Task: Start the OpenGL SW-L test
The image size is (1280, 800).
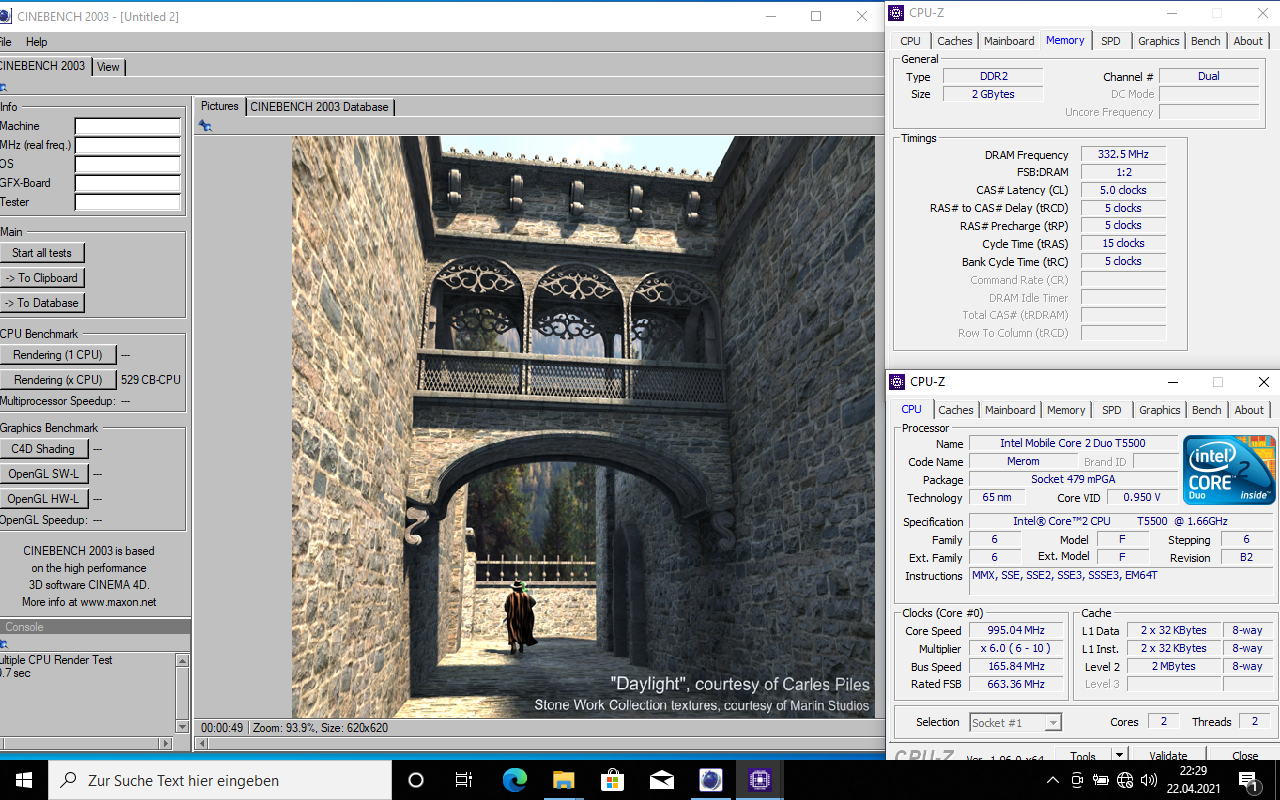Action: point(44,474)
